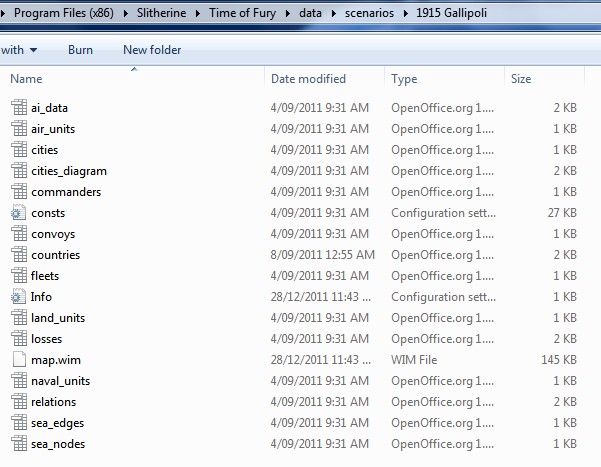Screen dimensions: 601x467
Task: Open the 'with' dropdown arrow in toolbar
Action: coord(33,50)
